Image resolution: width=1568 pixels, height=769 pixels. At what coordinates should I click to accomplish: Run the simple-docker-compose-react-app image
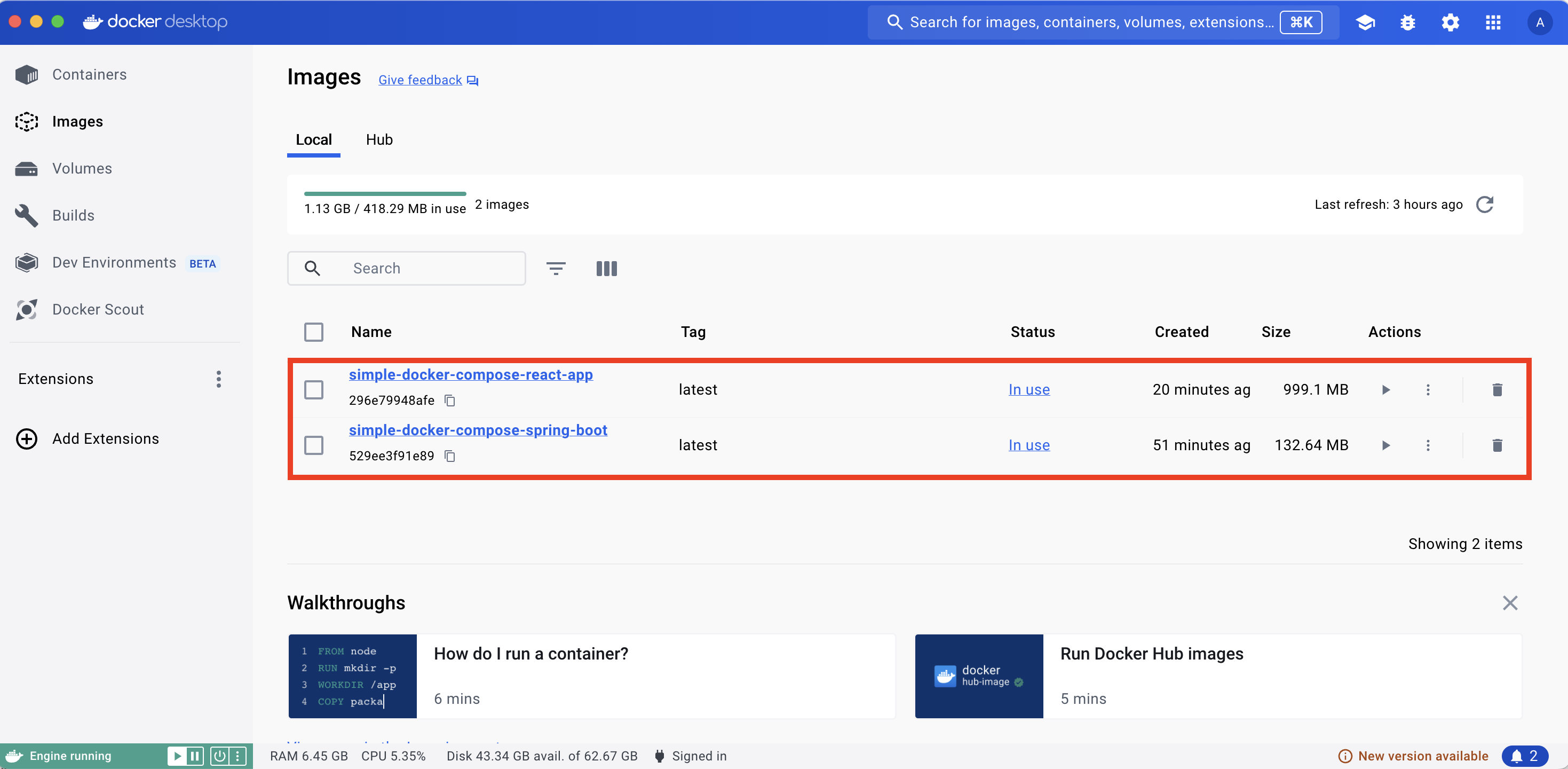[1386, 390]
